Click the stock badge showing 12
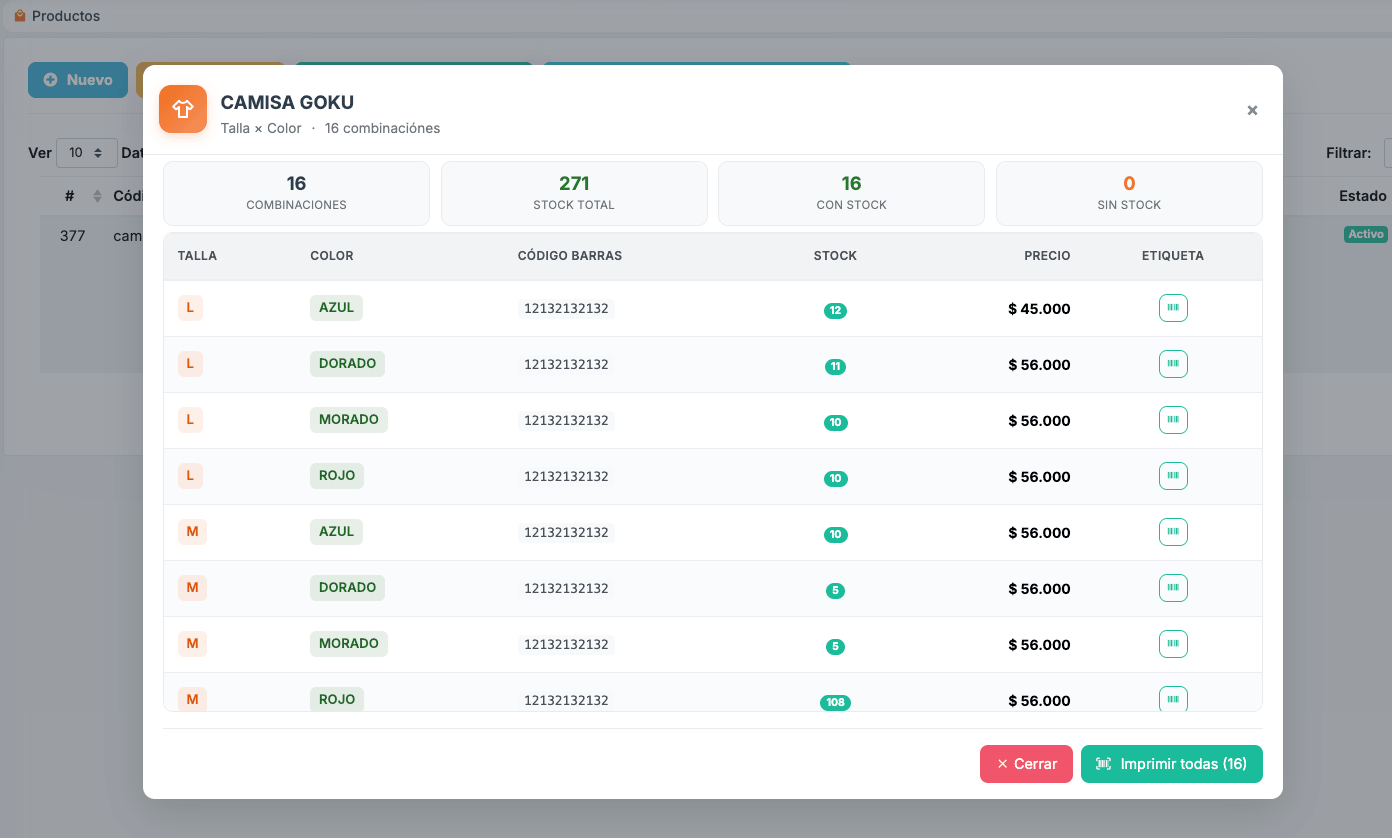The height and width of the screenshot is (838, 1392). coord(835,311)
